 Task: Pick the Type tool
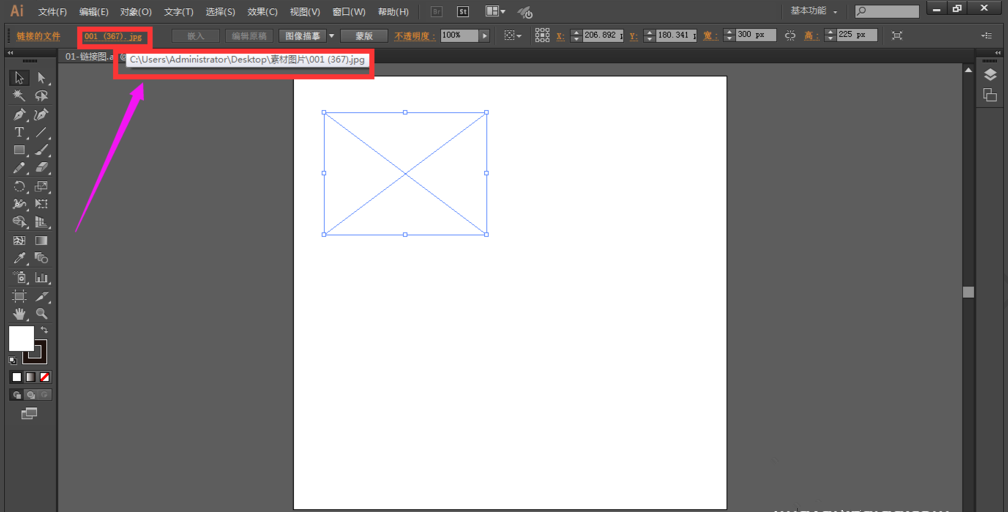(19, 133)
